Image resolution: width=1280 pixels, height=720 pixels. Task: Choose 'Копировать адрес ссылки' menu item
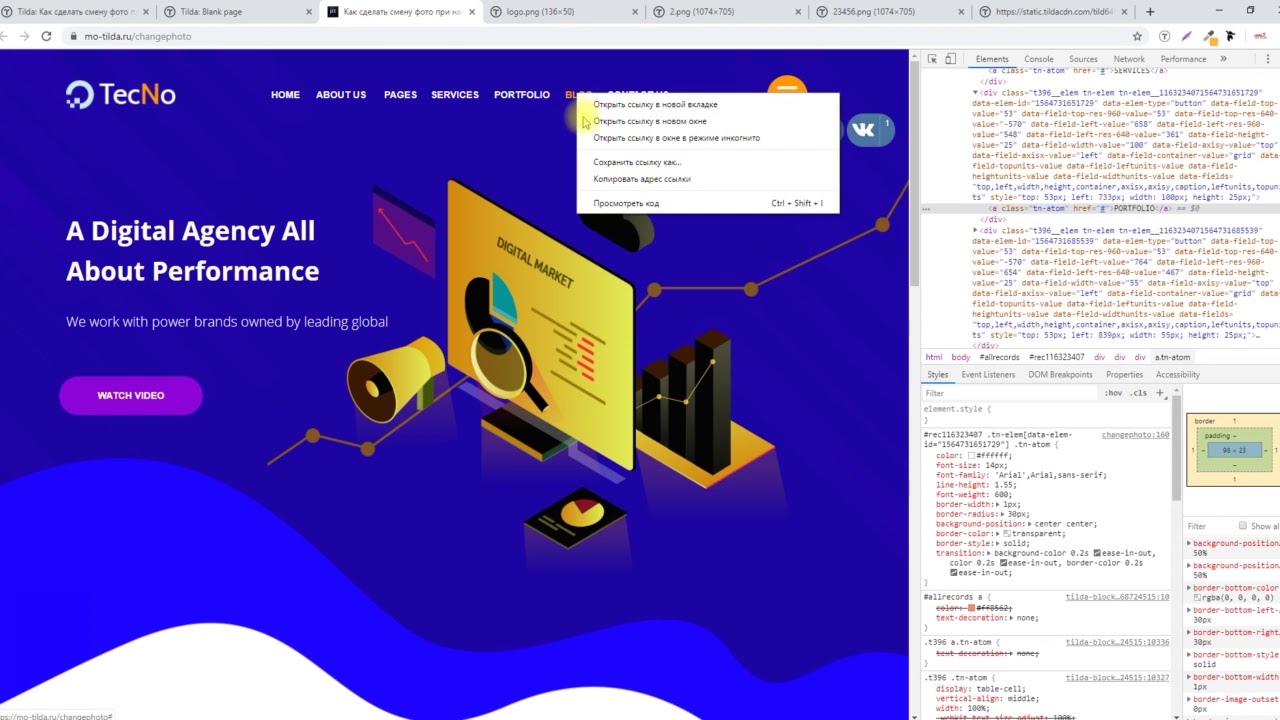pyautogui.click(x=708, y=179)
